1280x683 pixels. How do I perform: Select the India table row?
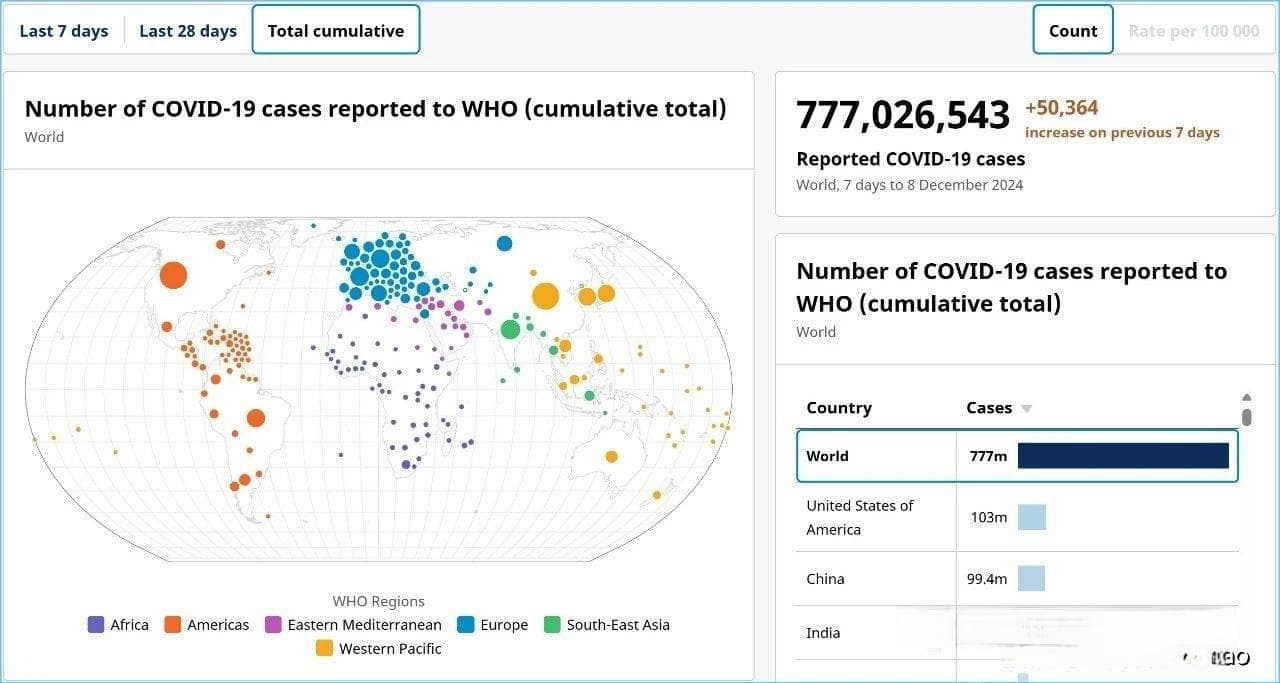click(x=1017, y=632)
